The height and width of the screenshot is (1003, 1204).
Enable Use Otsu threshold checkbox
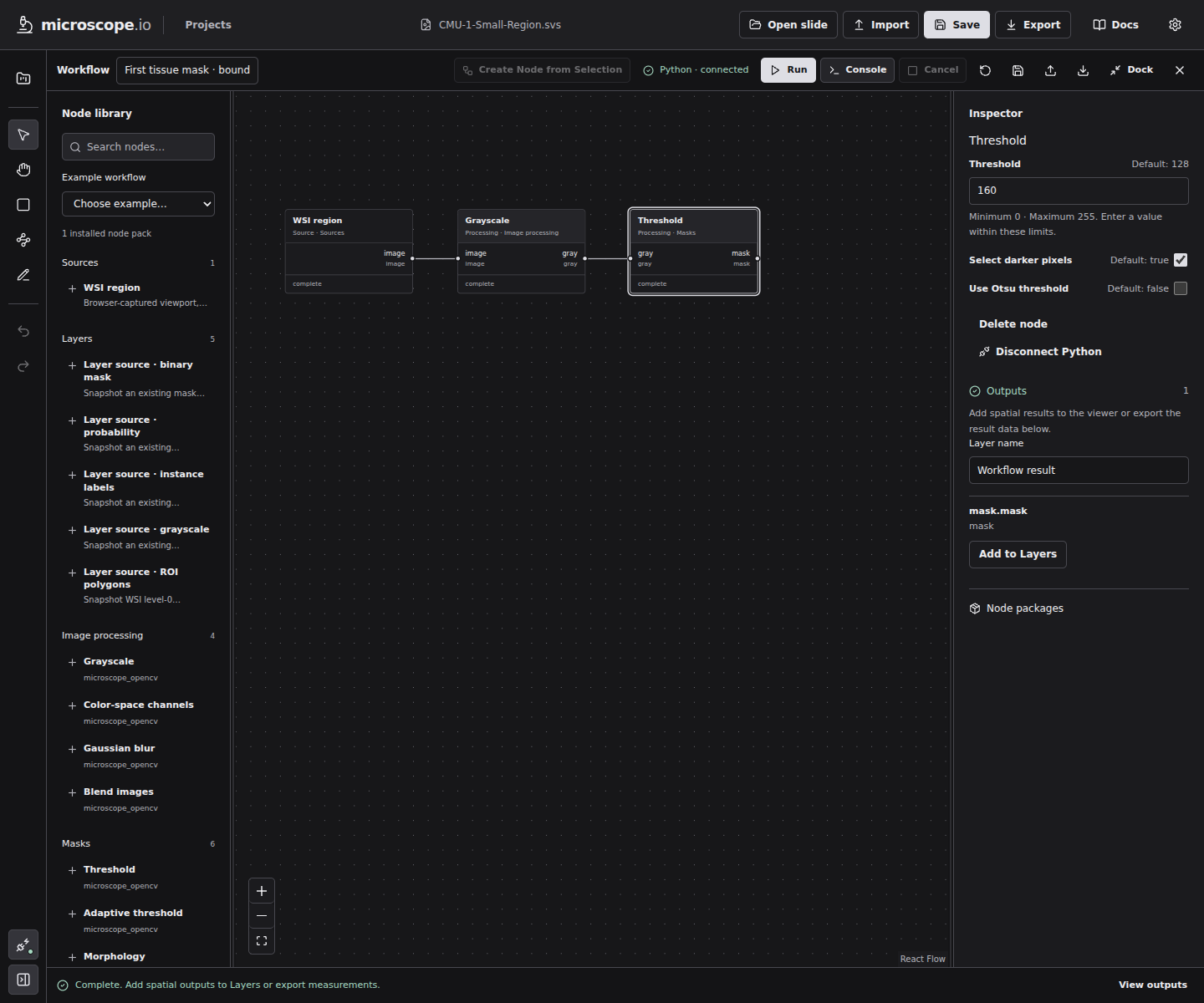(1181, 288)
